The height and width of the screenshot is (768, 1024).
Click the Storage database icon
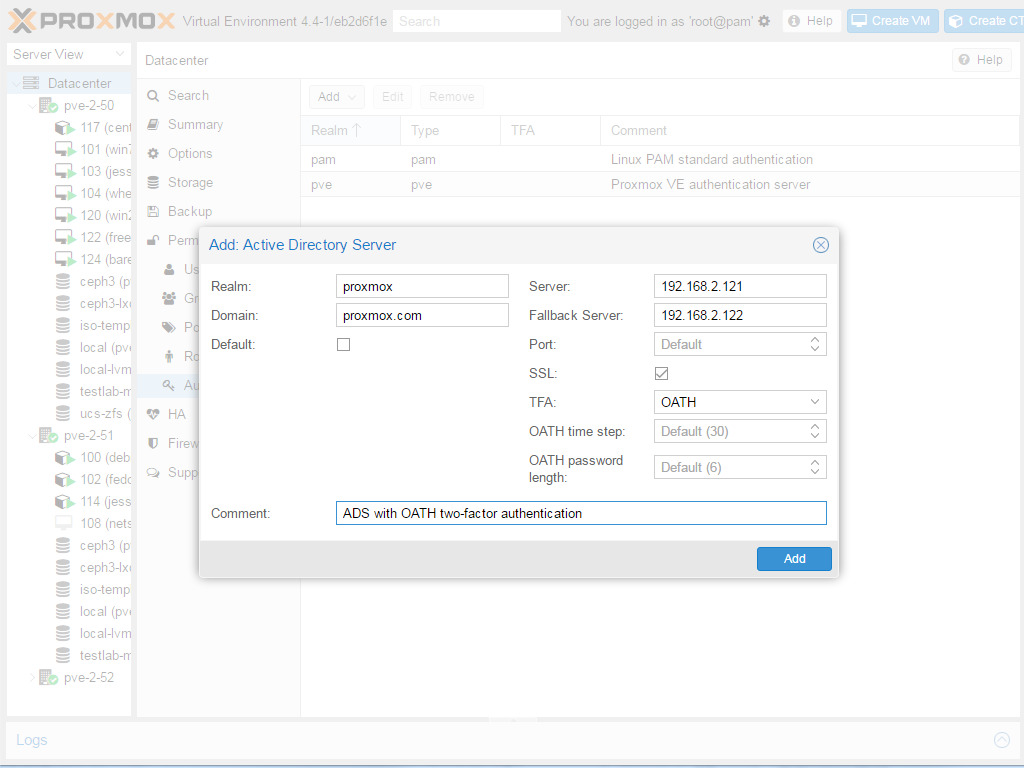(x=153, y=182)
